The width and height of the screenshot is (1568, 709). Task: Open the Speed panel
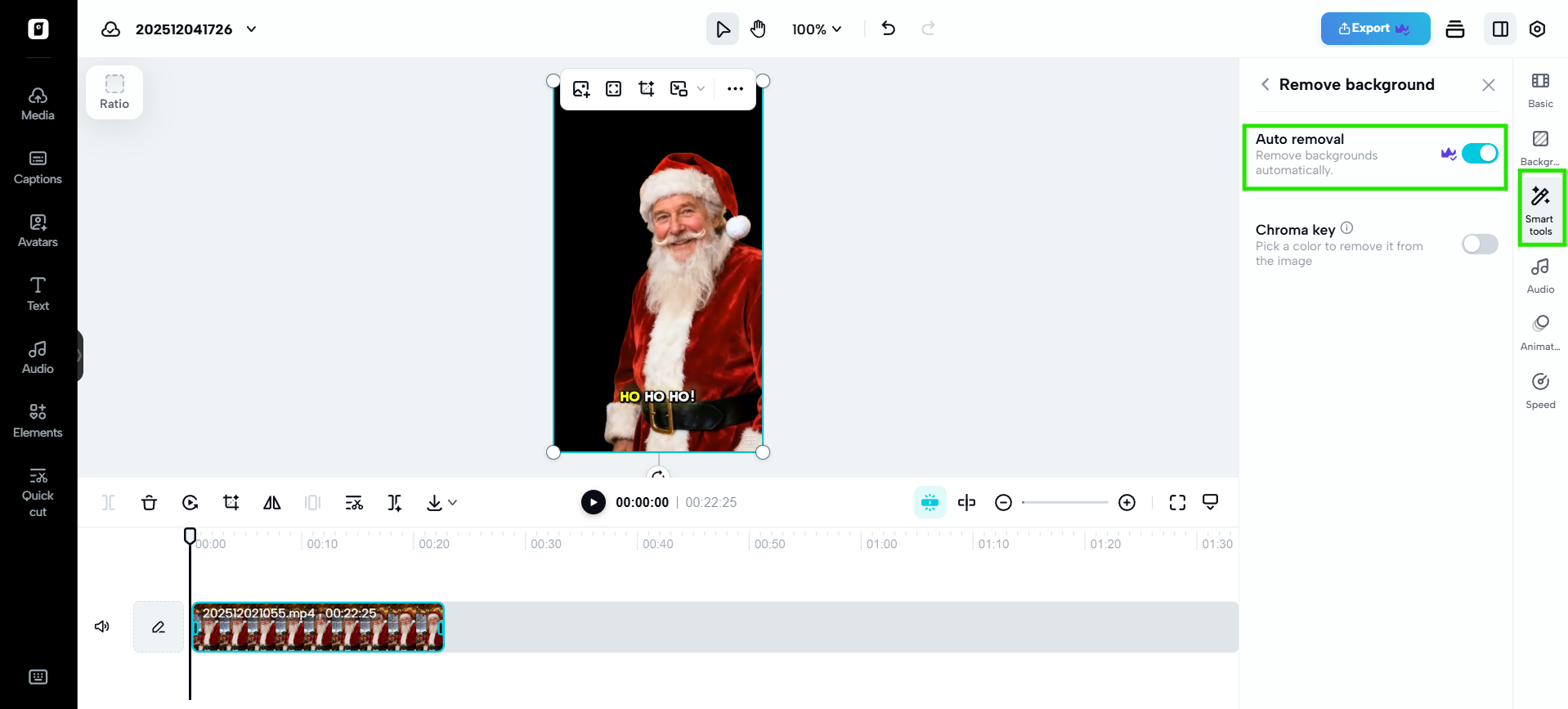point(1540,390)
